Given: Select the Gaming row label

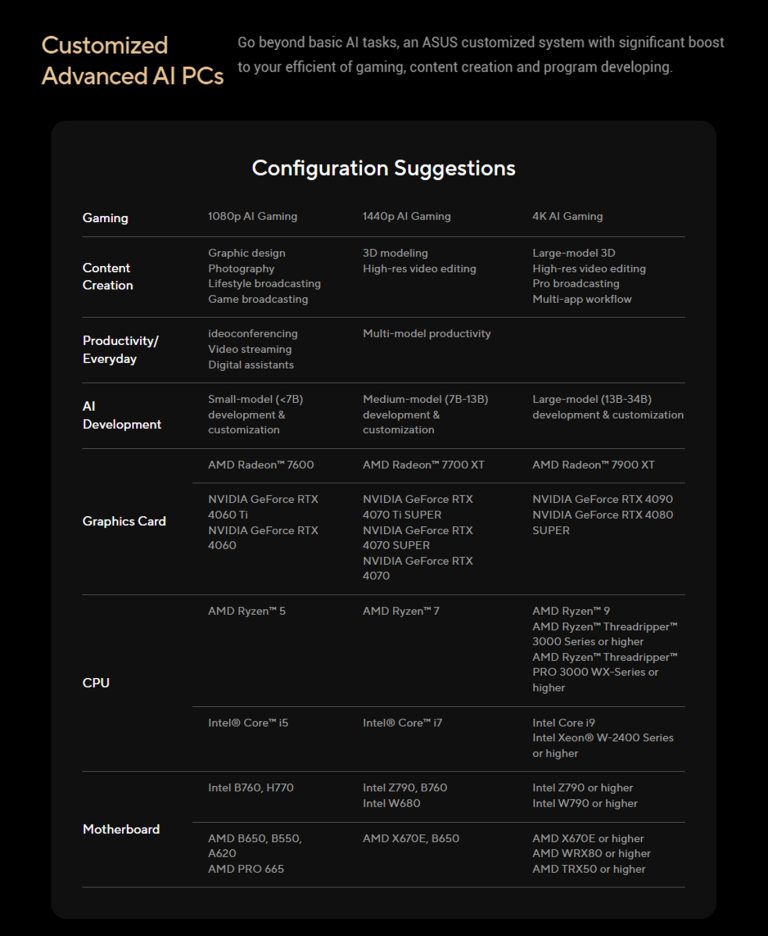Looking at the screenshot, I should (x=105, y=218).
